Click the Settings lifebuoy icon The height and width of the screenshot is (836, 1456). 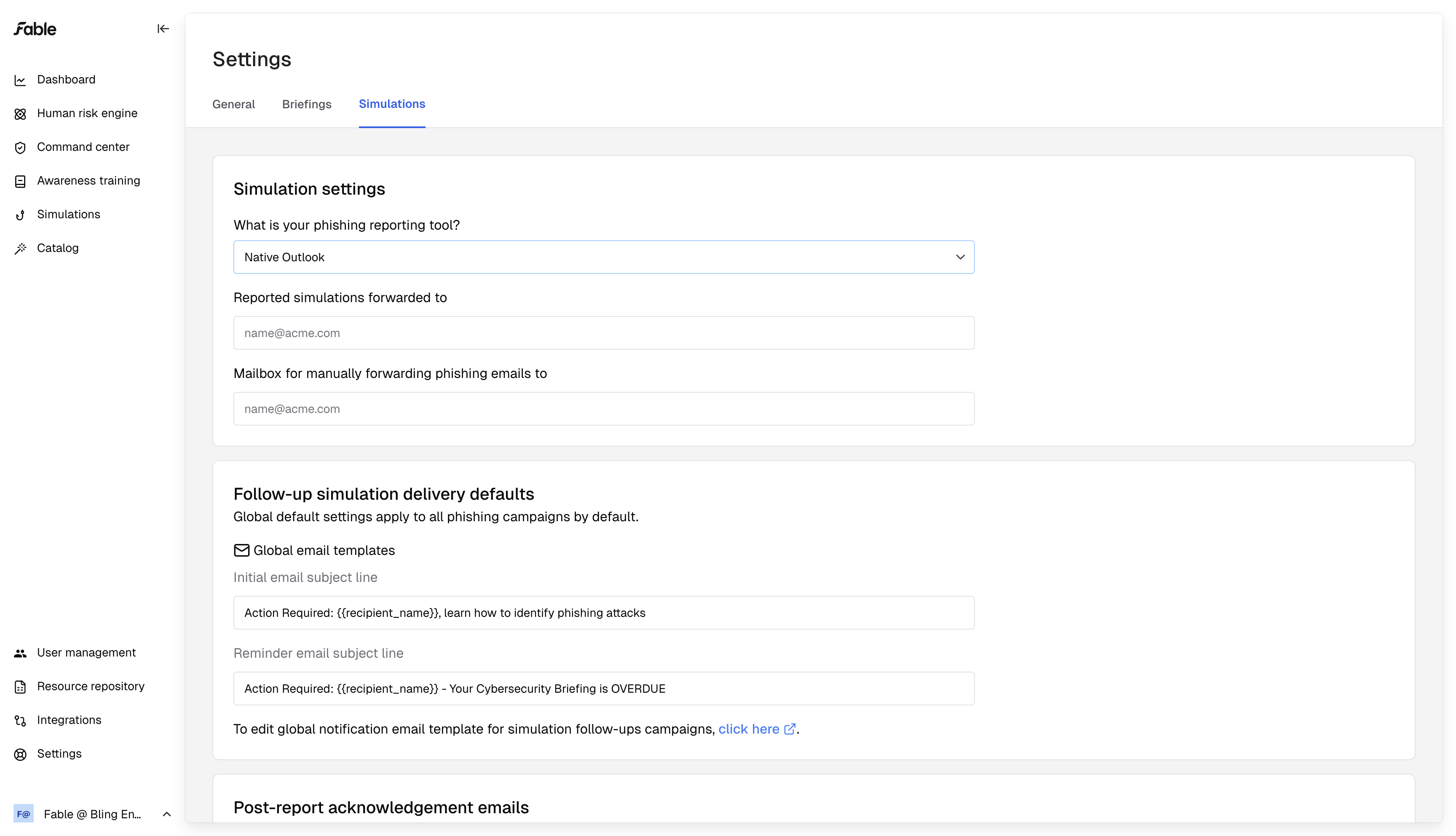click(20, 755)
